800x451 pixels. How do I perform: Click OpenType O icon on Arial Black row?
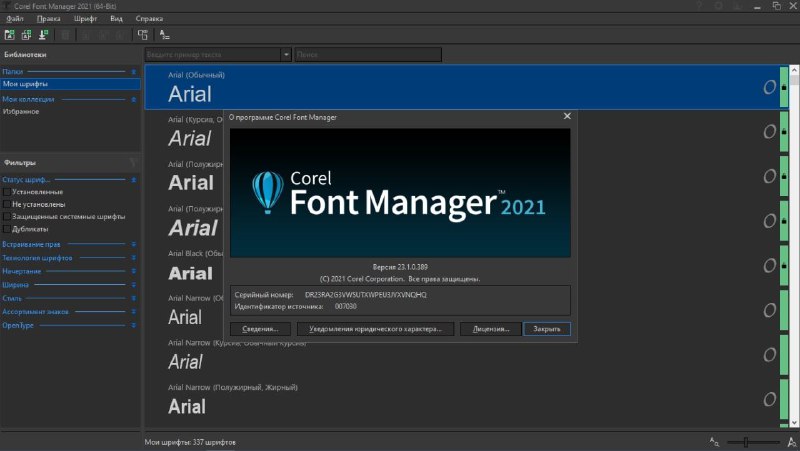(769, 265)
